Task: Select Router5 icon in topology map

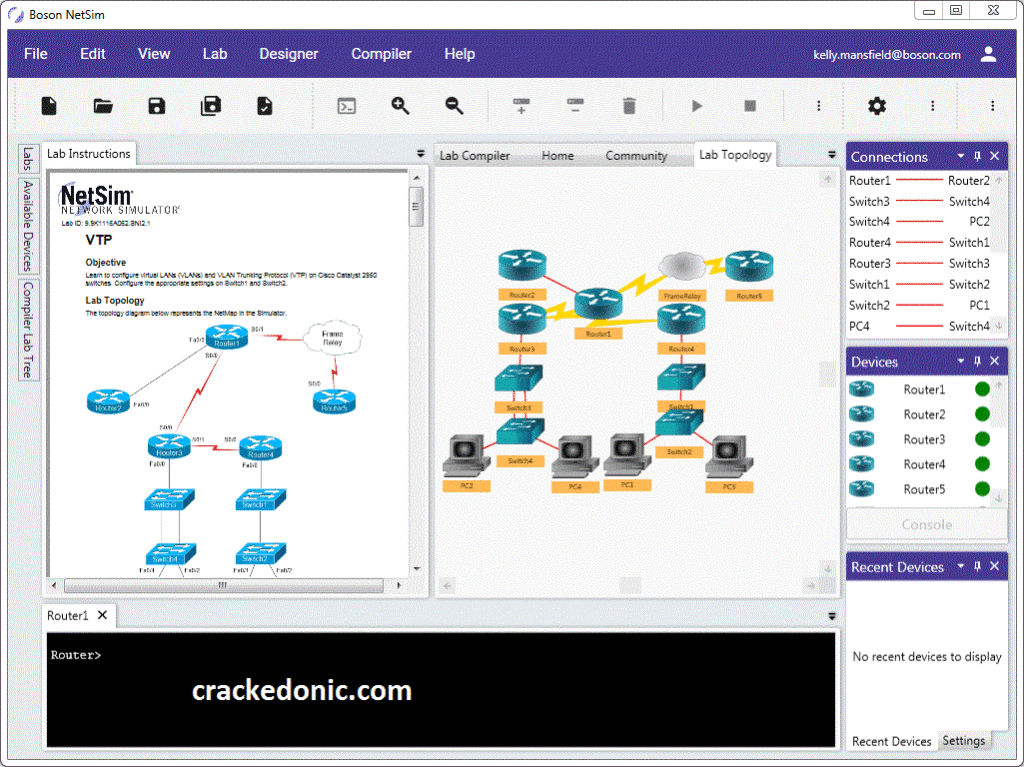Action: click(x=750, y=266)
